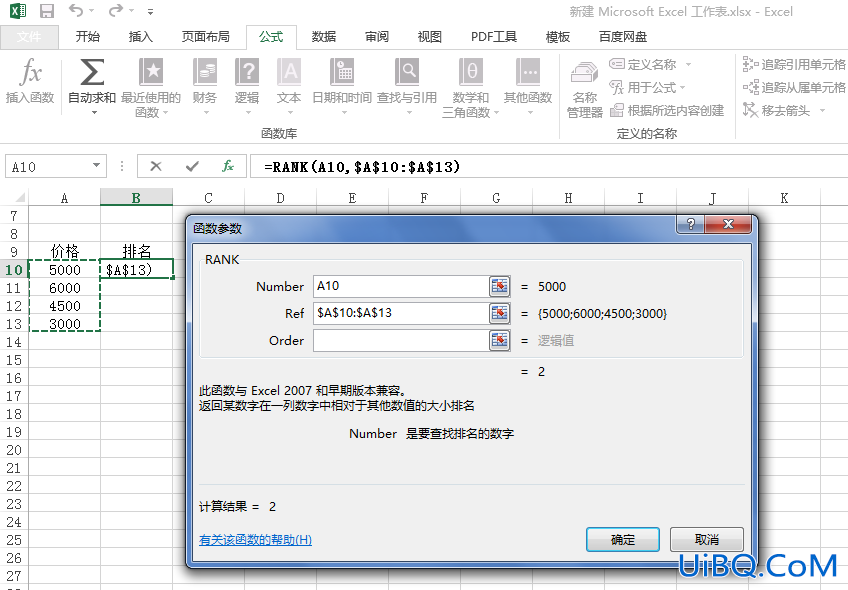Select cell containing 4500
Viewport: 848px width, 590px height.
click(x=64, y=306)
